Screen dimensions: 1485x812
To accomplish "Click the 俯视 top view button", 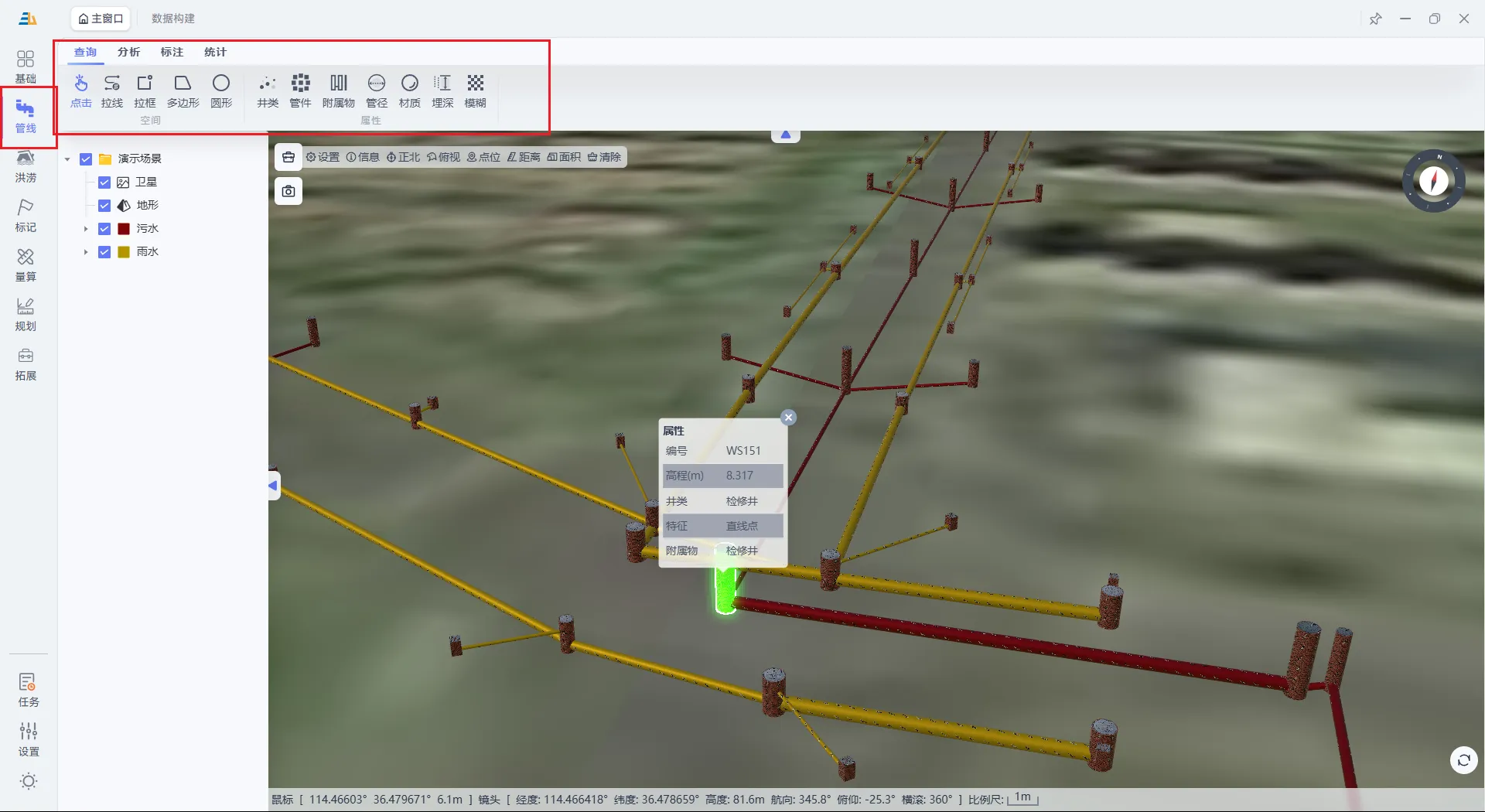I will coord(443,157).
